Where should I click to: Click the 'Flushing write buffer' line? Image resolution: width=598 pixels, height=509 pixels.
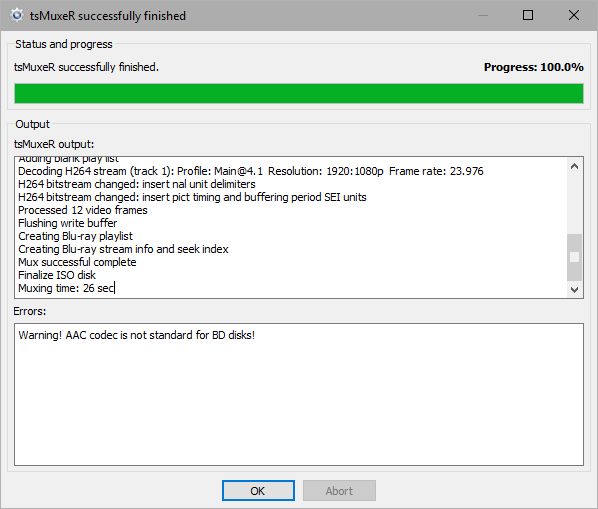point(68,223)
